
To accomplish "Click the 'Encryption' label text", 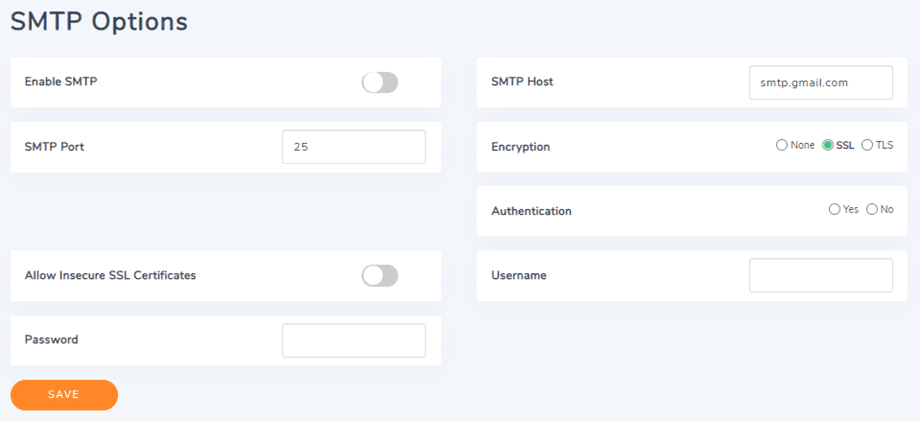I will [520, 147].
